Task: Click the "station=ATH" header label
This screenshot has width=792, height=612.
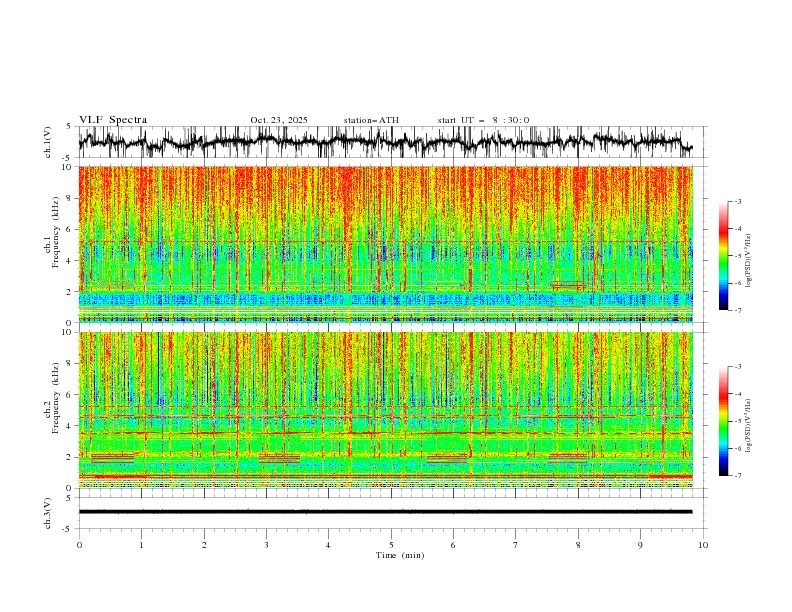Action: pos(371,120)
